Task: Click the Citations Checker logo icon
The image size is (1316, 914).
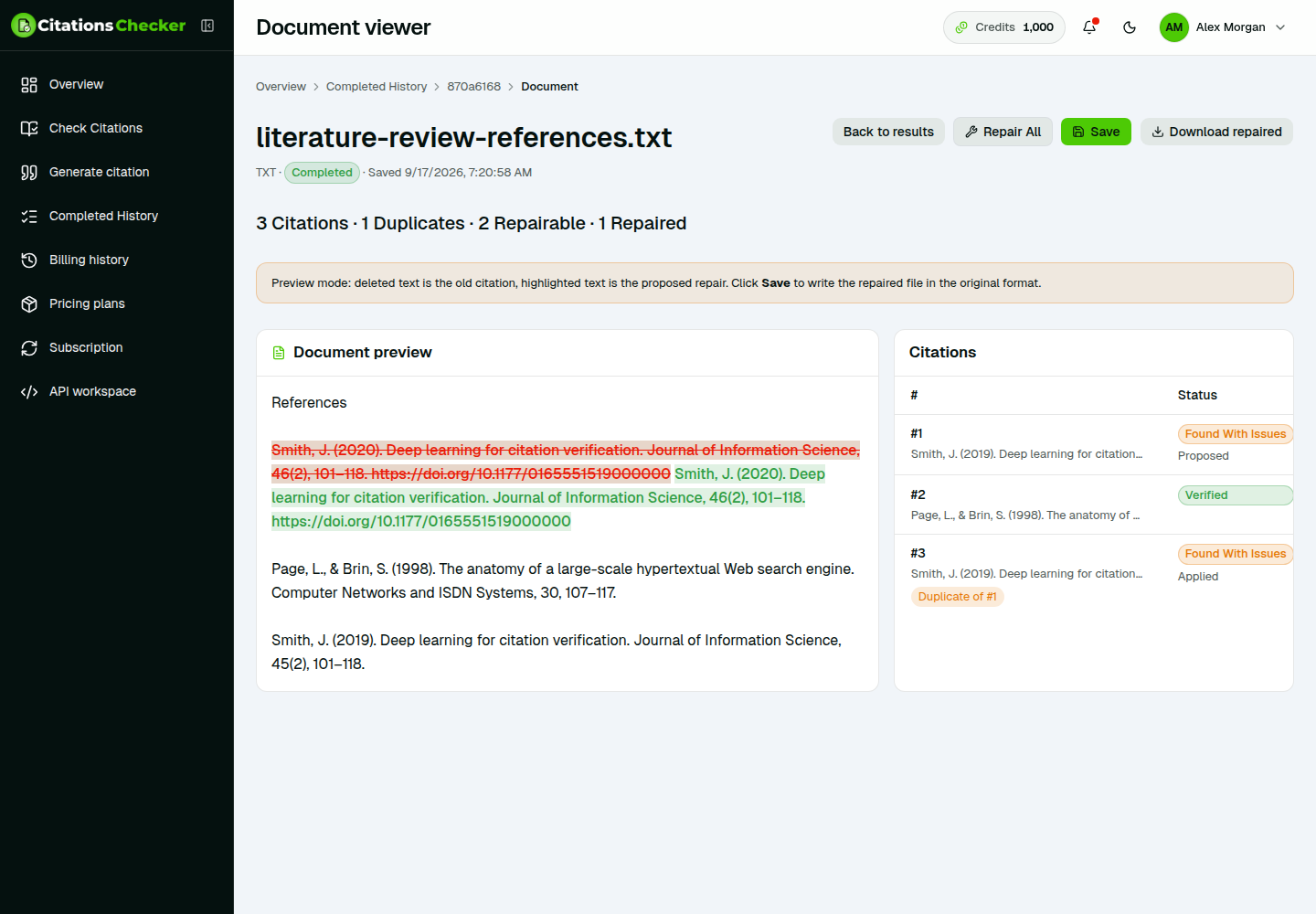Action: point(23,26)
